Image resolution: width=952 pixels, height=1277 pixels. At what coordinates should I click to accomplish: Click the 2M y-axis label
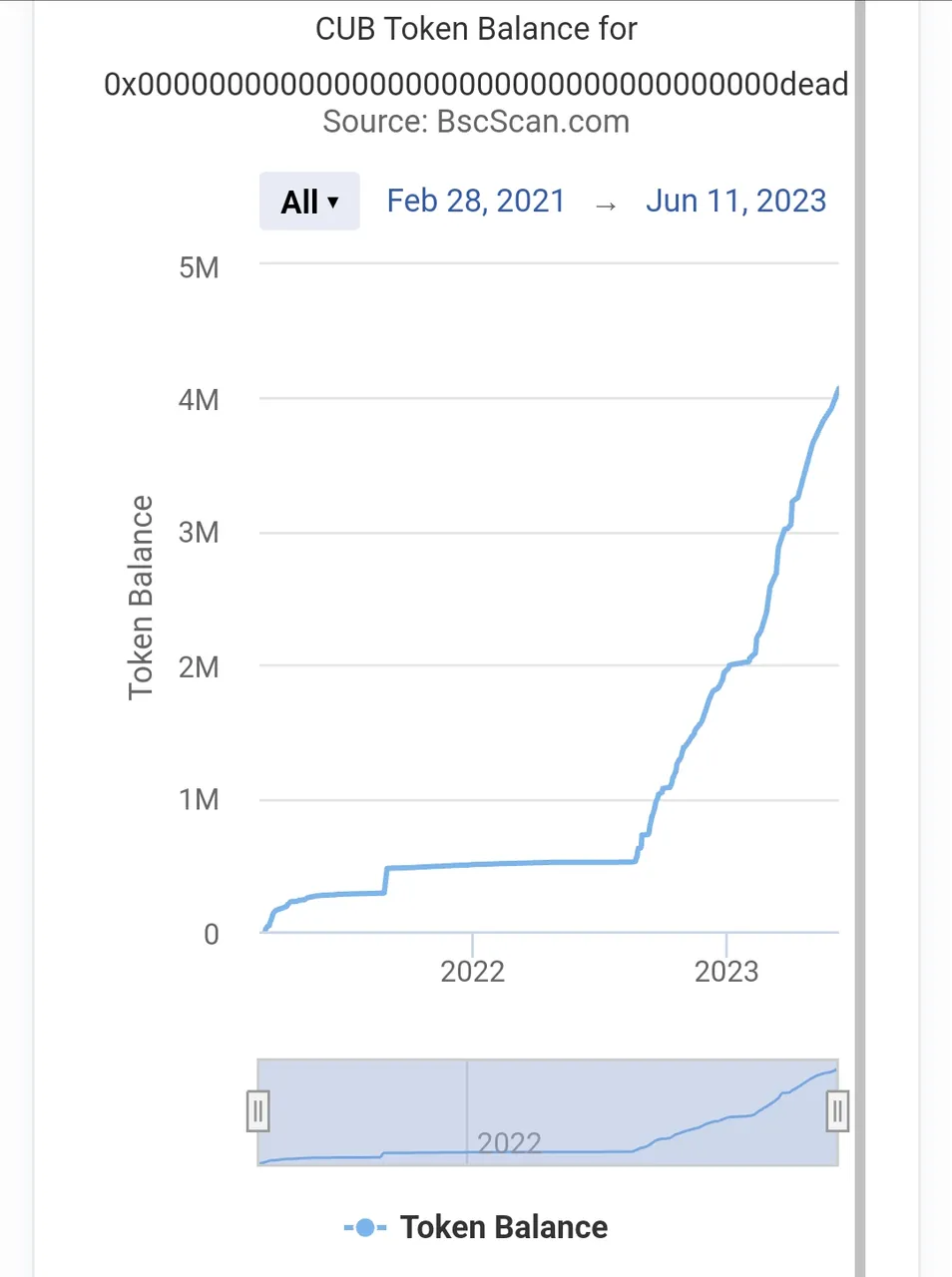(x=199, y=666)
